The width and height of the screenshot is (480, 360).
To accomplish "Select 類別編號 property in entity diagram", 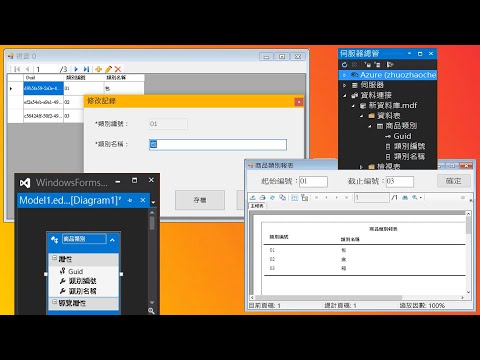I will pyautogui.click(x=82, y=281).
